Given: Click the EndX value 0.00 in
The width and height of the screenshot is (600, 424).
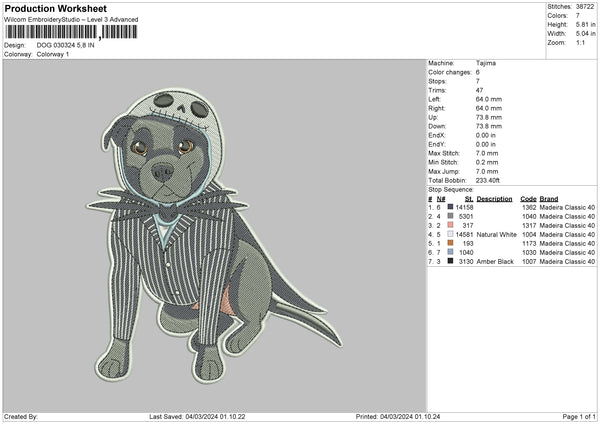Looking at the screenshot, I should (x=486, y=135).
